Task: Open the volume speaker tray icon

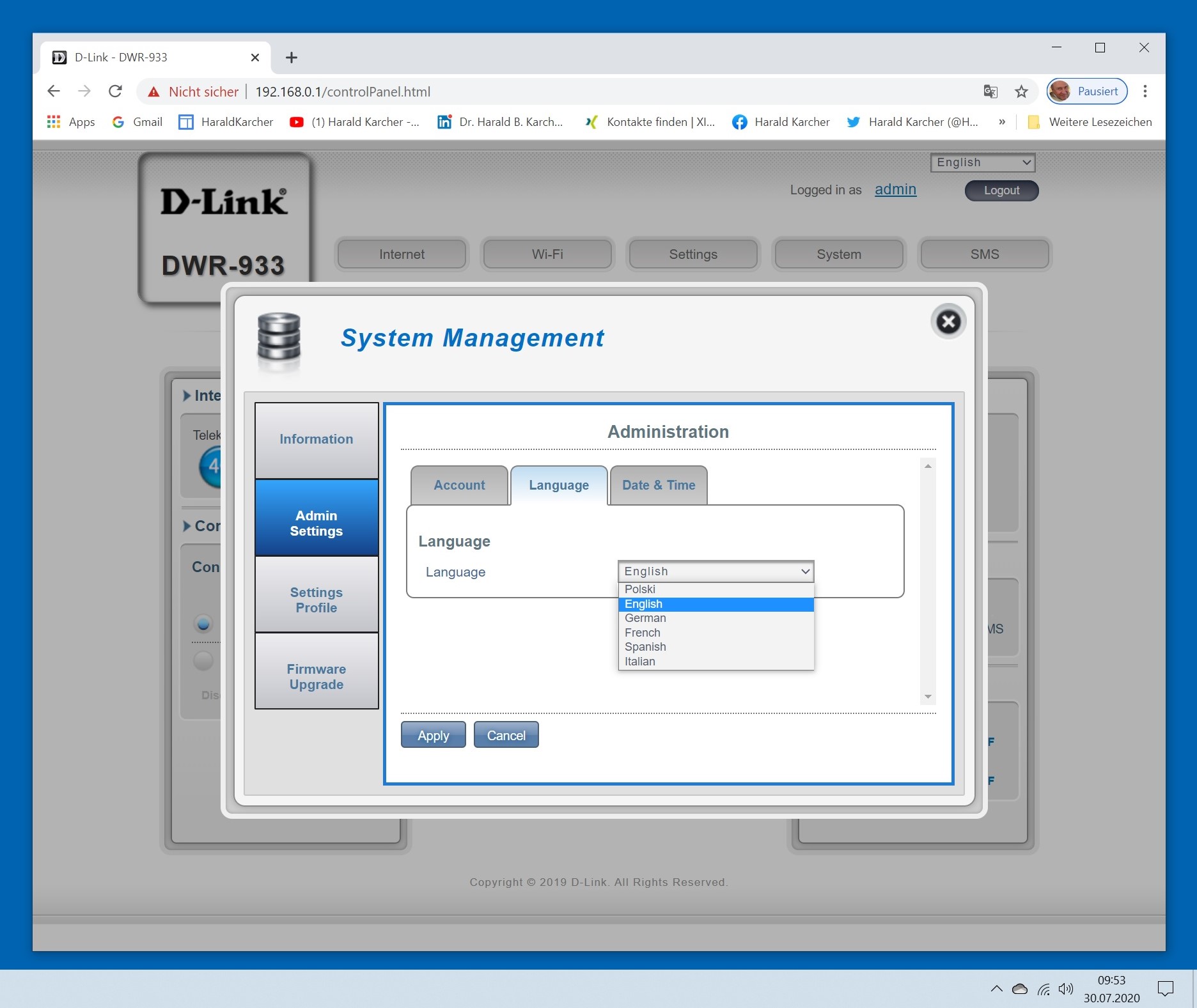Action: click(1066, 989)
